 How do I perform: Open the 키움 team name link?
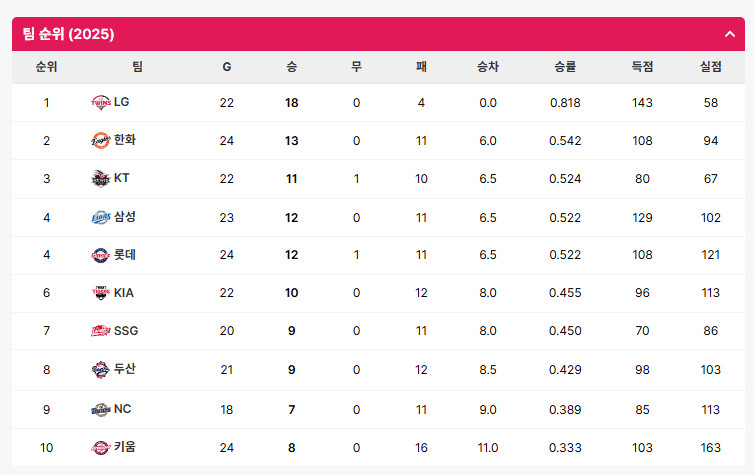125,447
